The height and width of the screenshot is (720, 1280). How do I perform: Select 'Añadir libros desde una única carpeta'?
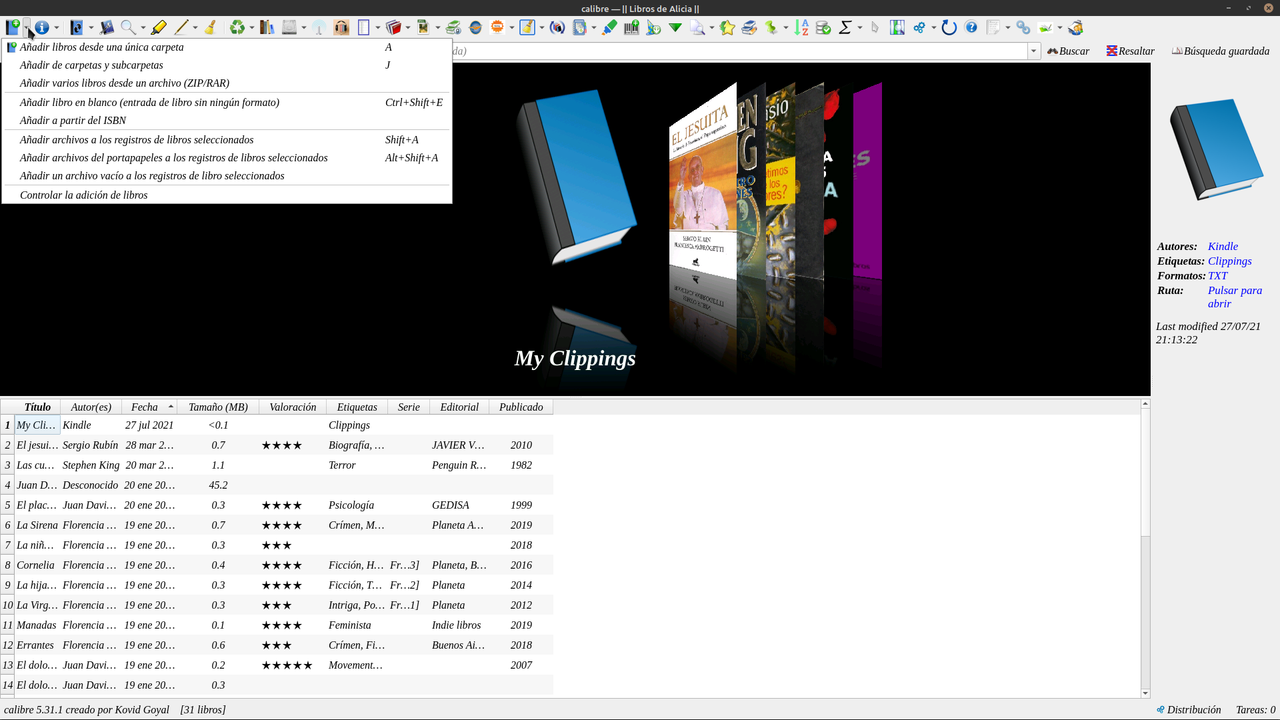click(227, 47)
